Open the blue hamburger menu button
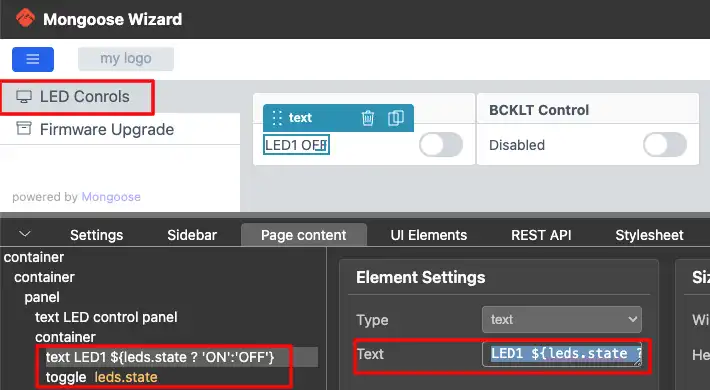Image resolution: width=710 pixels, height=390 pixels. click(x=33, y=59)
